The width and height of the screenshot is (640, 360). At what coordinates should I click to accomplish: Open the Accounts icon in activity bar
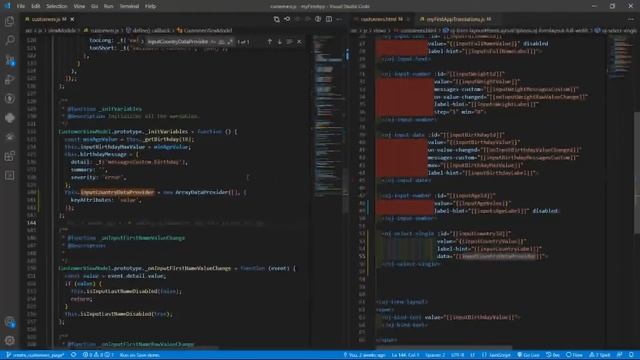tap(10, 322)
